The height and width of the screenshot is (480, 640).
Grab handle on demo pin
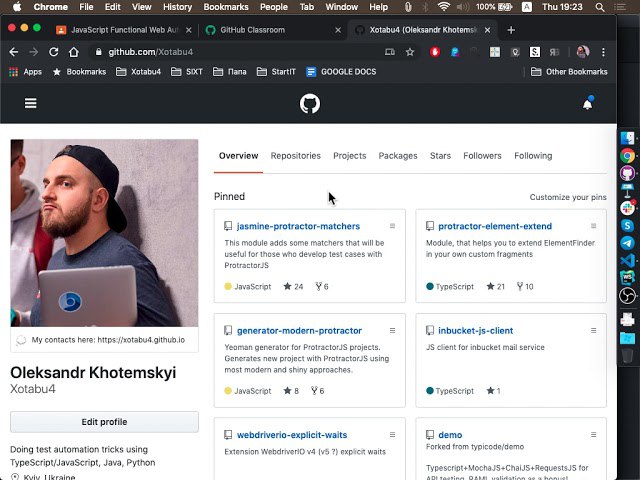[x=593, y=435]
